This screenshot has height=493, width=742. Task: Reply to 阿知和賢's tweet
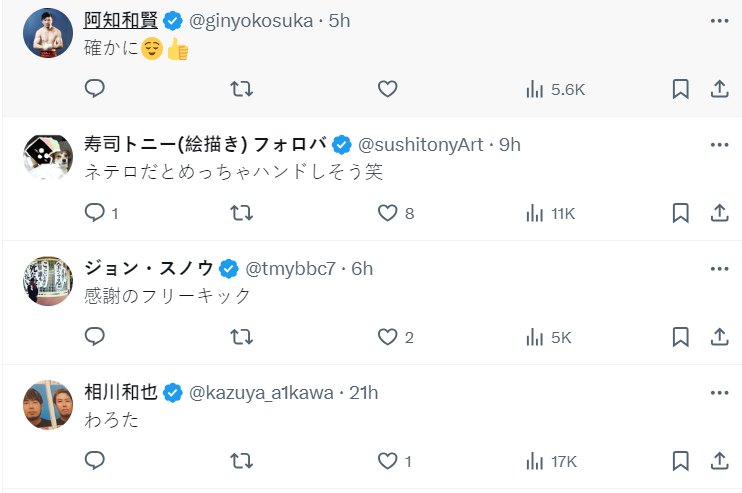click(x=95, y=89)
